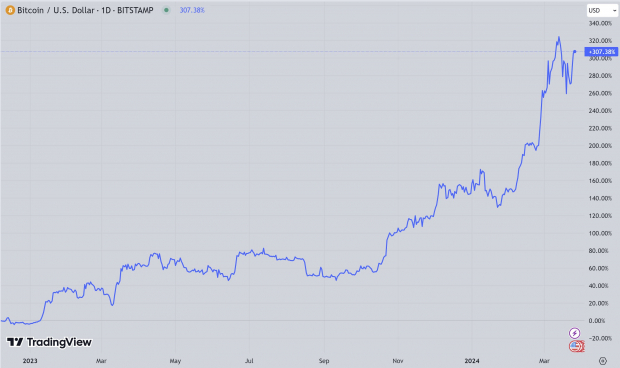
Task: Open the USD currency dropdown
Action: coord(602,11)
